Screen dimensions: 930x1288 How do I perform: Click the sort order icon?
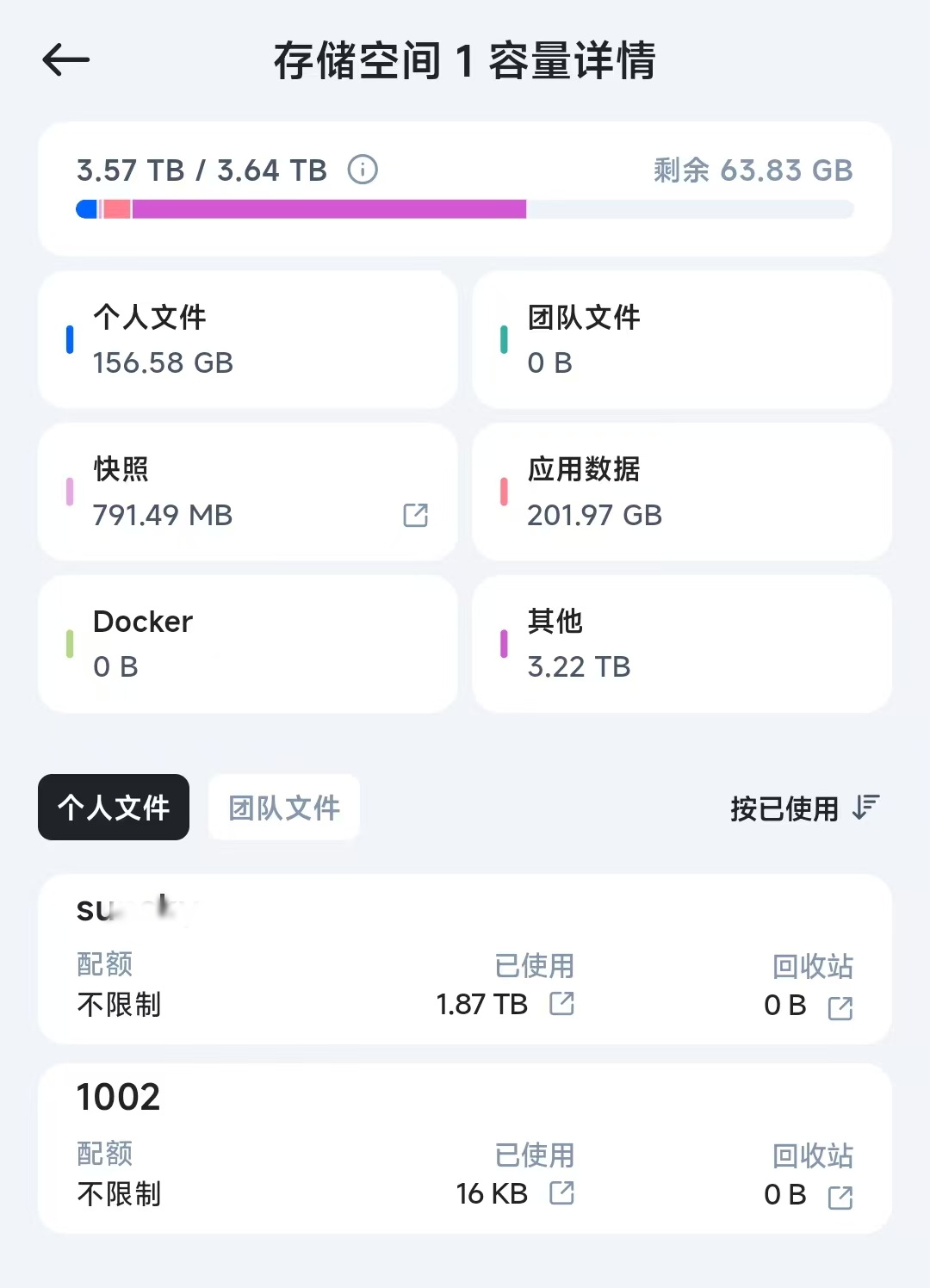pos(866,808)
